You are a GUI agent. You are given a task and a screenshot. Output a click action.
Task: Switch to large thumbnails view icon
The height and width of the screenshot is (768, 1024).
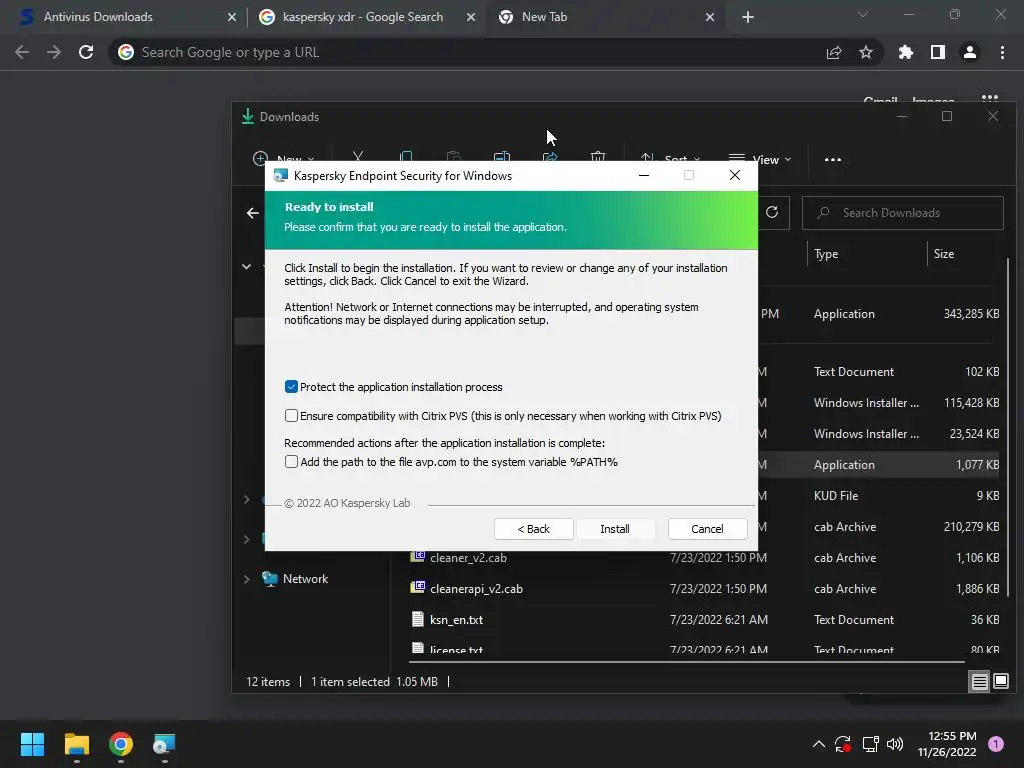pyautogui.click(x=1000, y=682)
